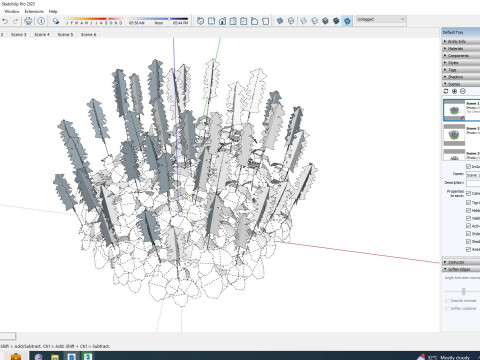480x360 pixels.
Task: Enable X-ray face style icon
Action: pos(280,21)
